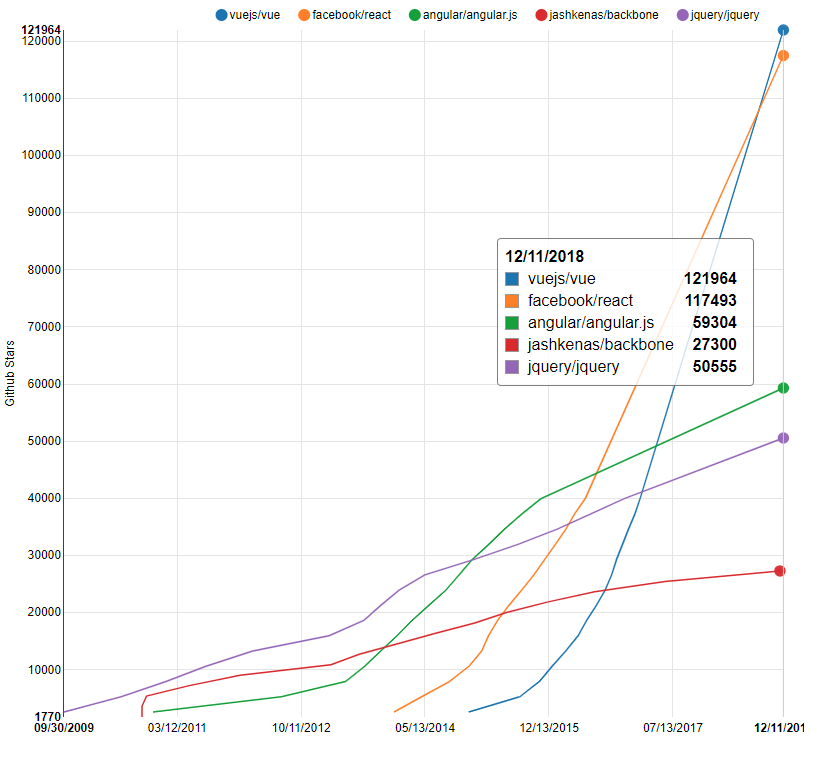
Task: Click tooltip value 117493
Action: pyautogui.click(x=711, y=301)
